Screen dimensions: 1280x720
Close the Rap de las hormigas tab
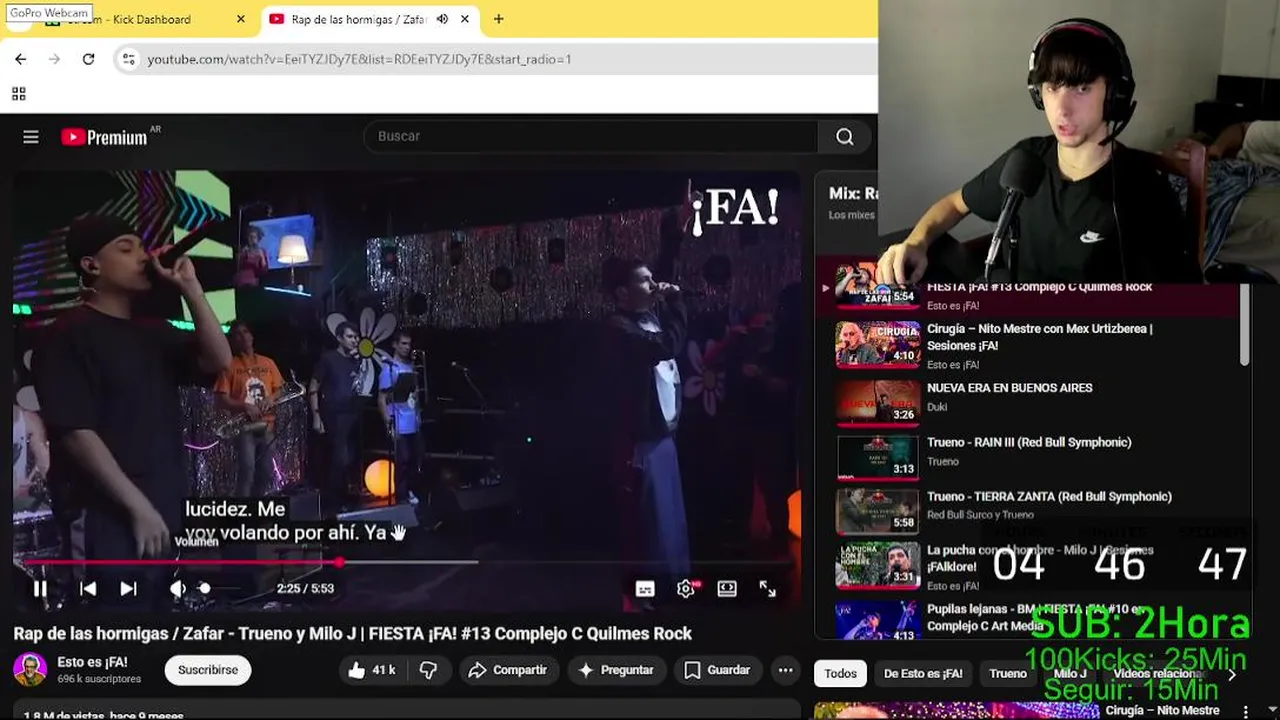pos(465,19)
